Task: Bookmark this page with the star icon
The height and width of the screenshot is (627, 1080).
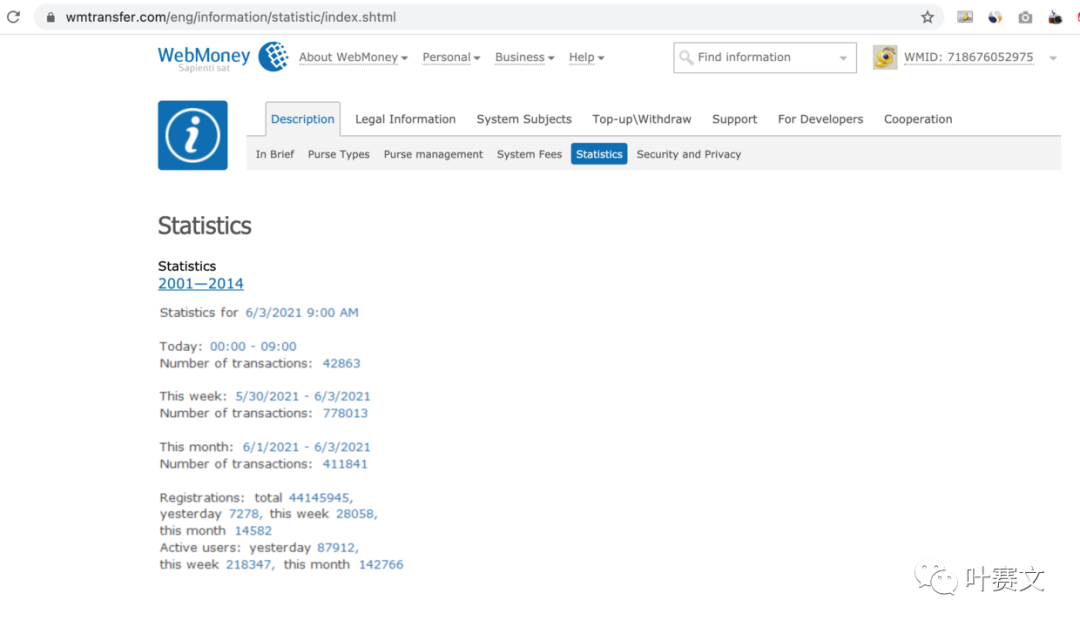Action: click(x=927, y=17)
